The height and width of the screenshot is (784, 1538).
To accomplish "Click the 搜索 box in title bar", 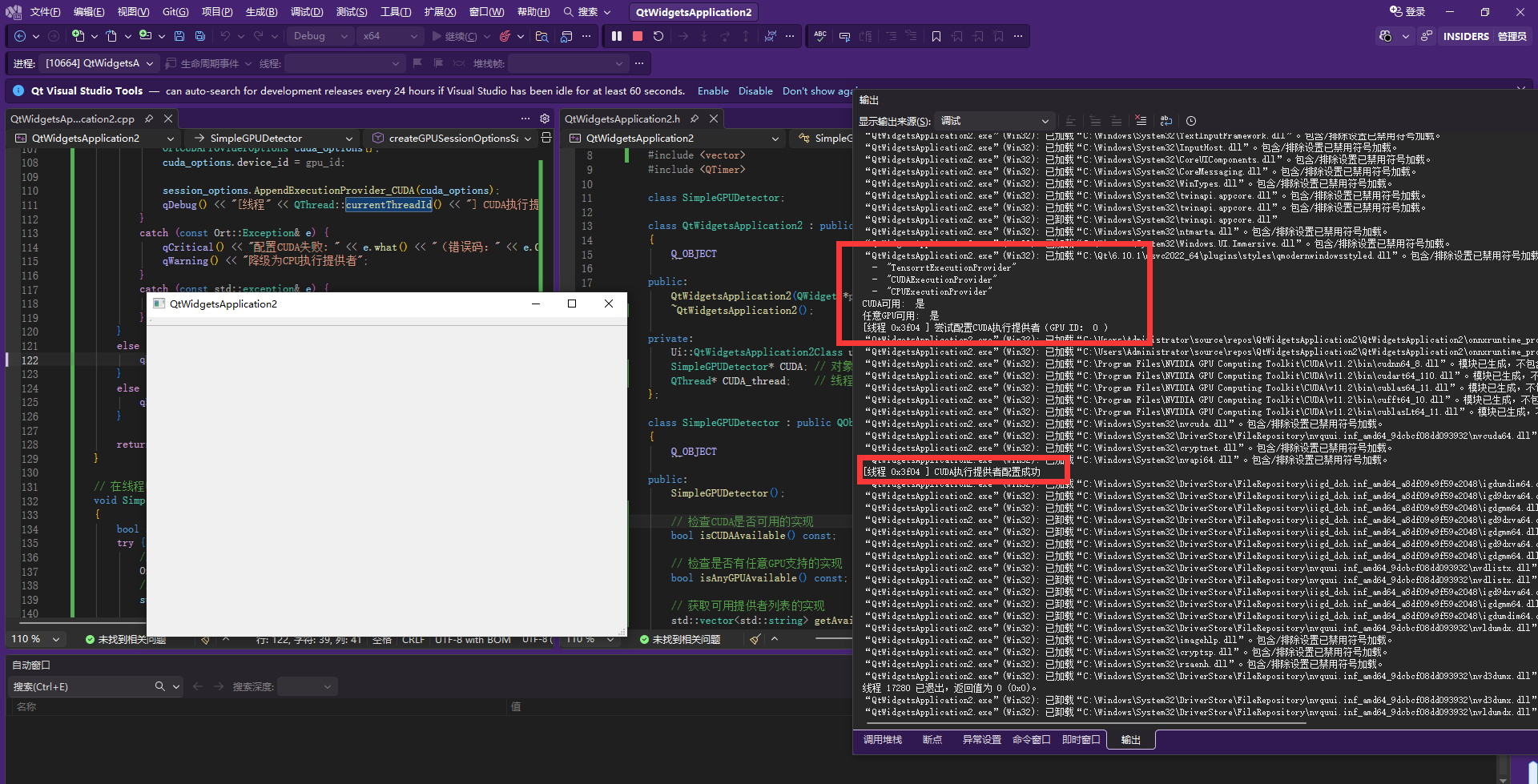I will click(587, 12).
